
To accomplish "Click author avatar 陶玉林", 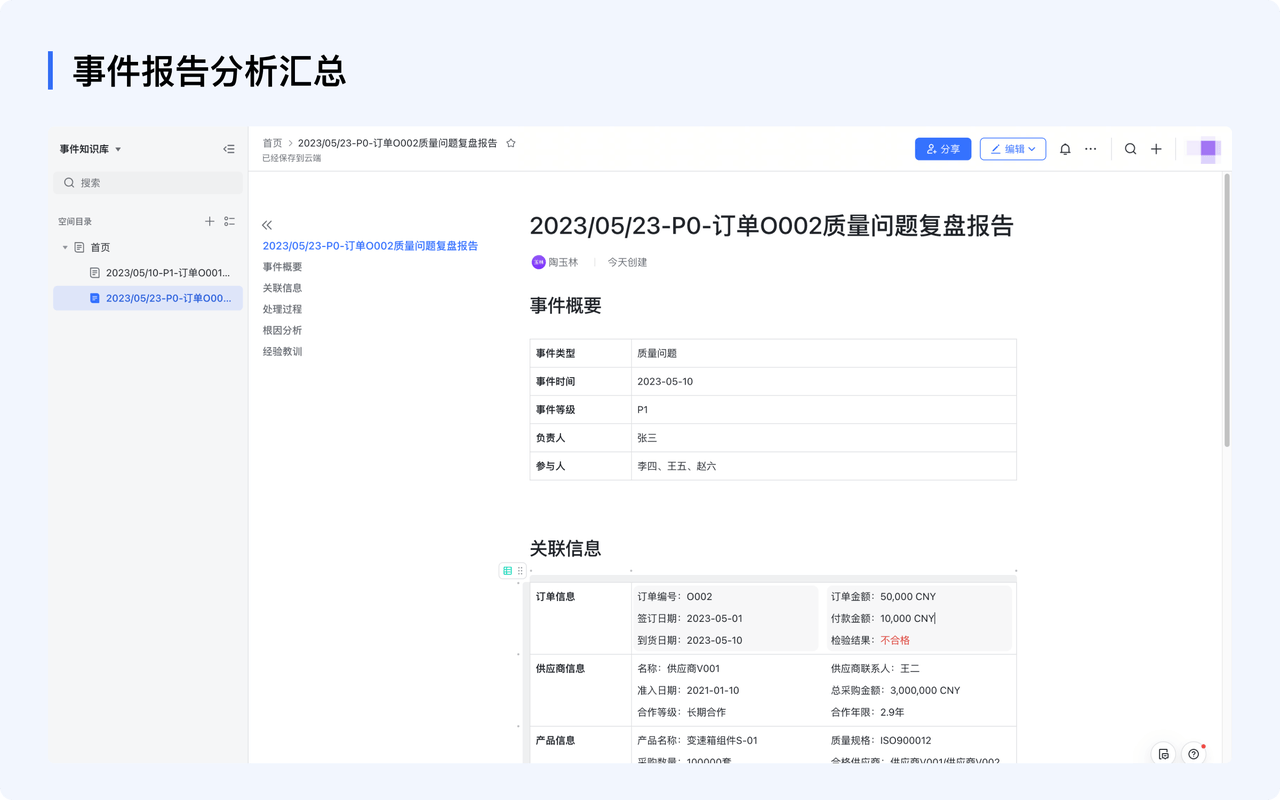I will (x=538, y=262).
